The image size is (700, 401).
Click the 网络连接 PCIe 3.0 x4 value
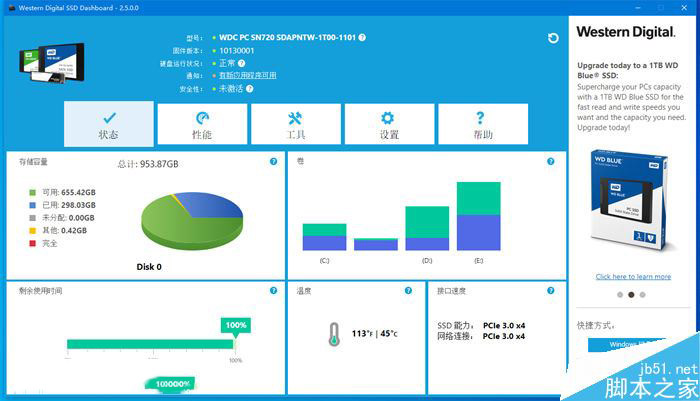pos(504,336)
